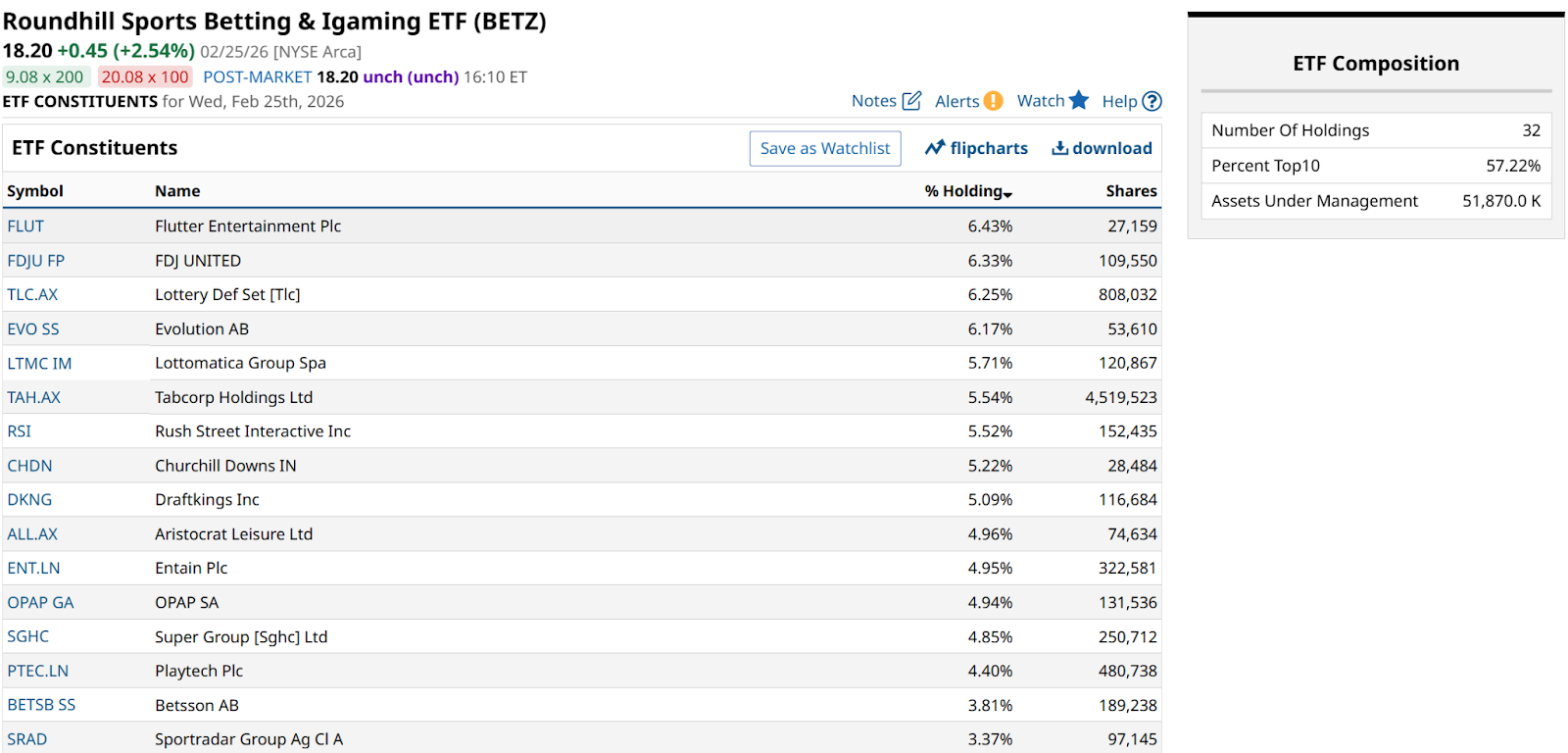Click the SRAD ticker link
1568x753 pixels.
pyautogui.click(x=27, y=739)
